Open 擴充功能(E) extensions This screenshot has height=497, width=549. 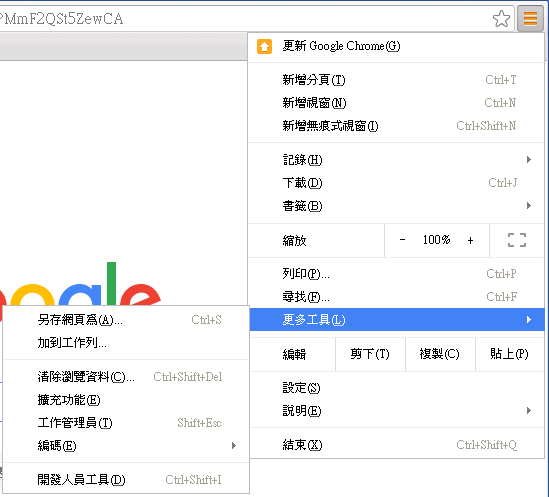[x=126, y=400]
